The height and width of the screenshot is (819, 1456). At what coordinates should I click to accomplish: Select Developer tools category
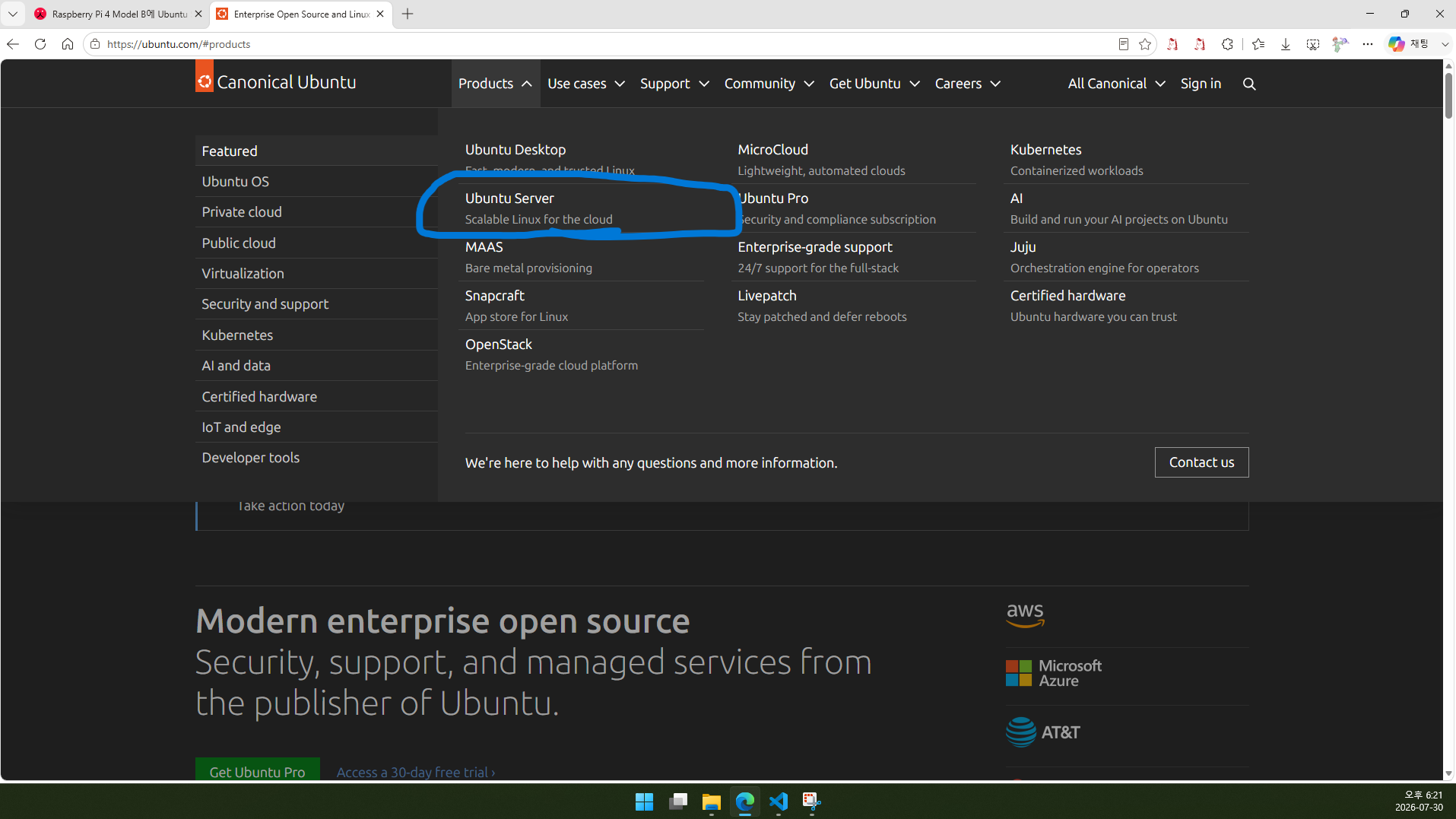point(316,458)
